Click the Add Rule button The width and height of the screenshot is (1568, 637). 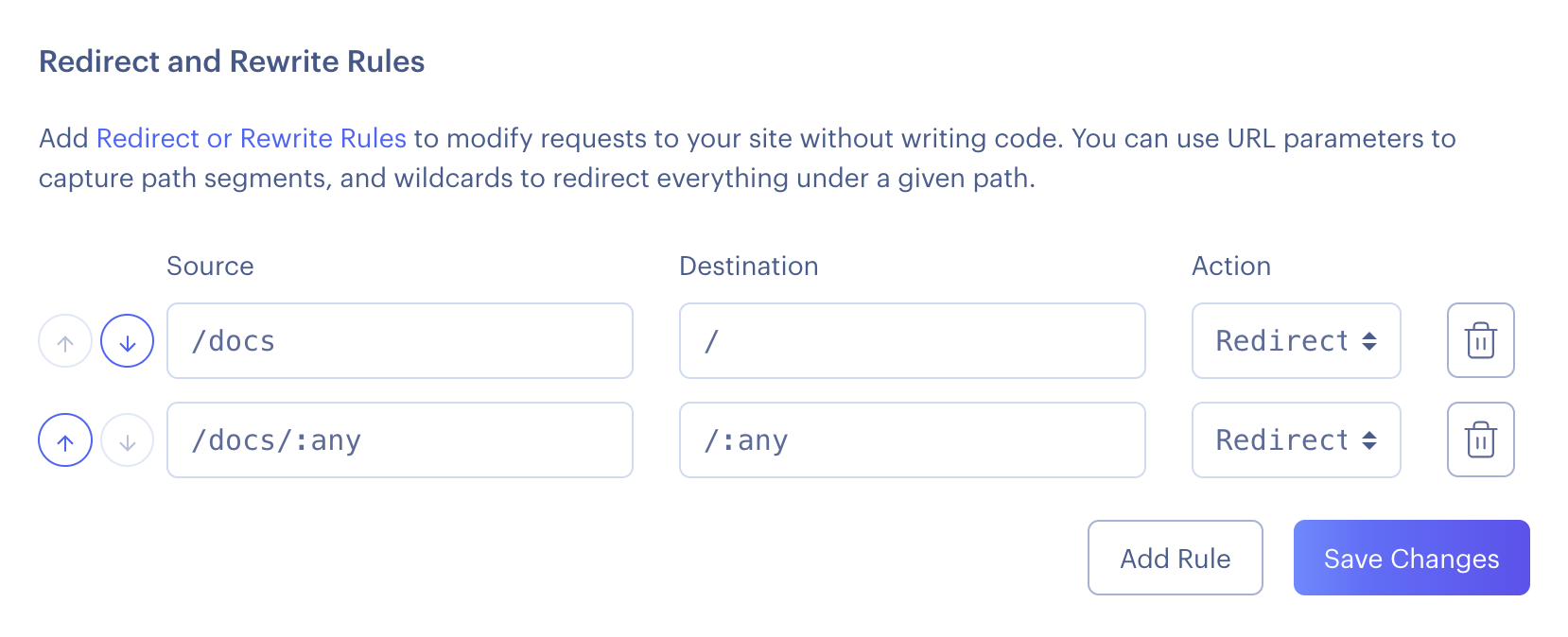pos(1175,558)
